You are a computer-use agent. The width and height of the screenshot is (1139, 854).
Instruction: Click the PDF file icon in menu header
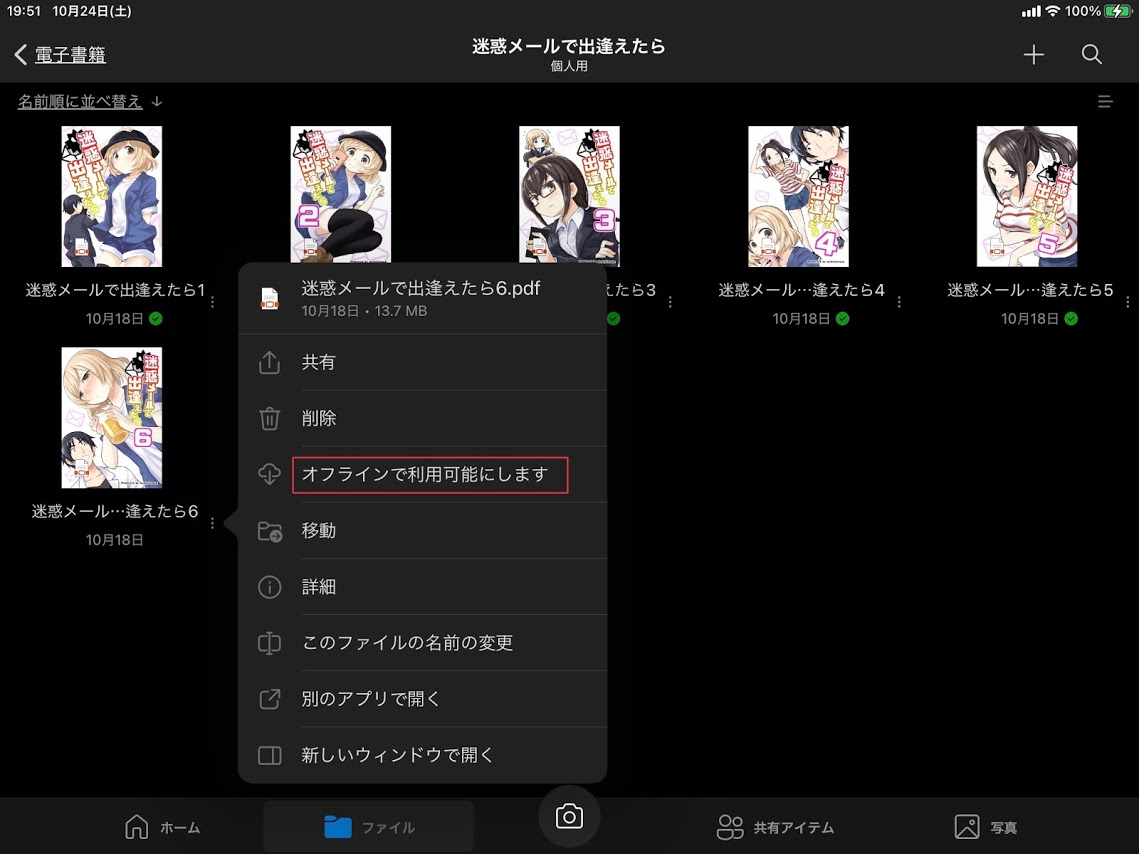(x=269, y=299)
